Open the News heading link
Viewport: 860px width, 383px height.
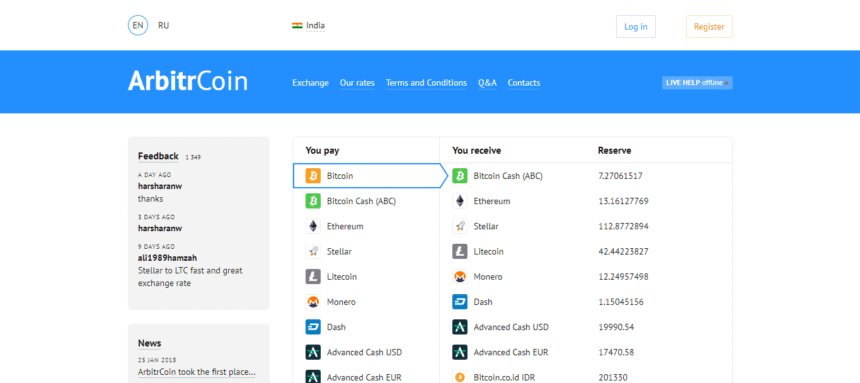point(149,343)
